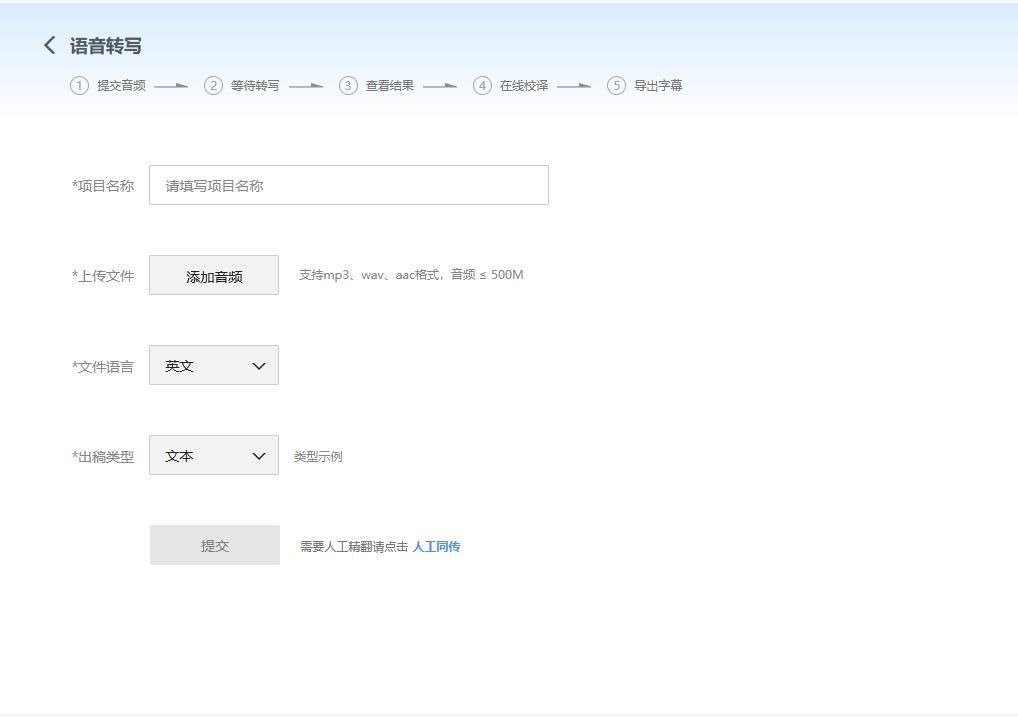Open the 人工同传 link

437,546
